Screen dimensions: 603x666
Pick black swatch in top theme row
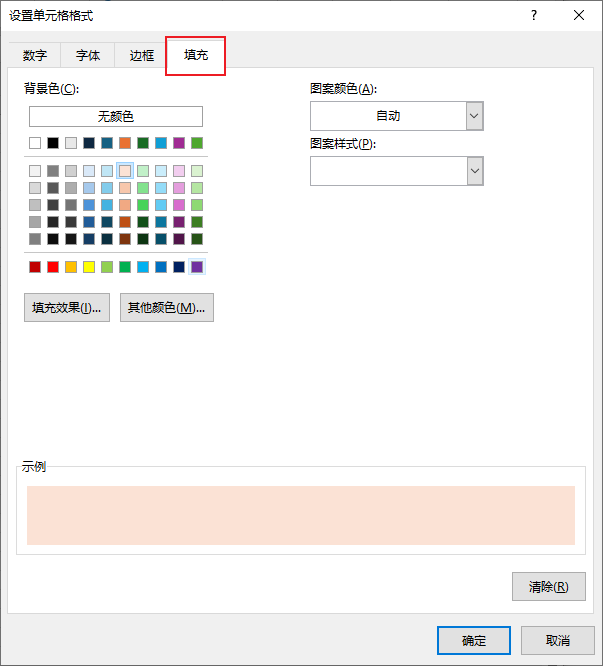click(53, 143)
